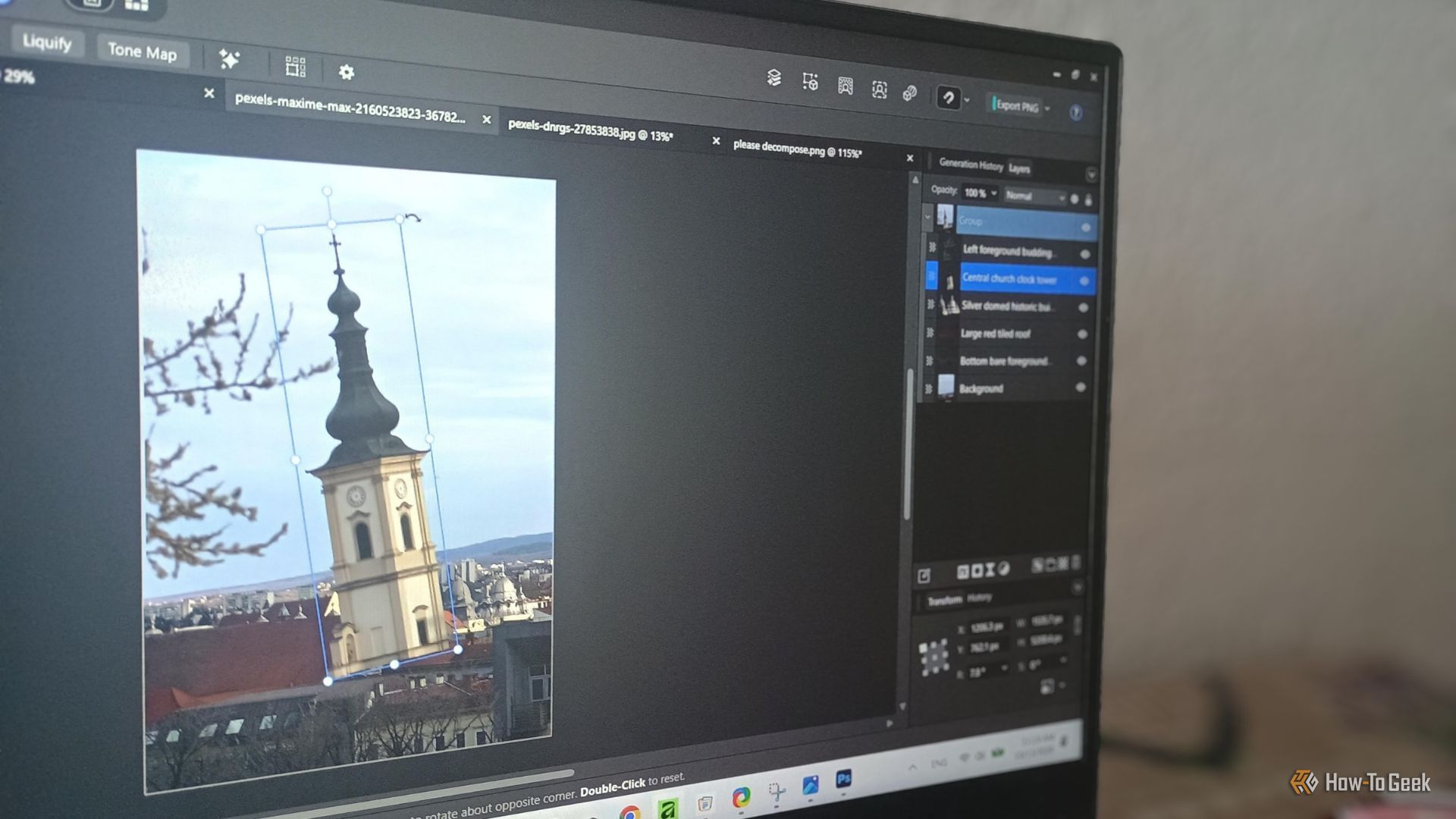Open the Liquify persona button
The height and width of the screenshot is (819, 1456).
47,42
